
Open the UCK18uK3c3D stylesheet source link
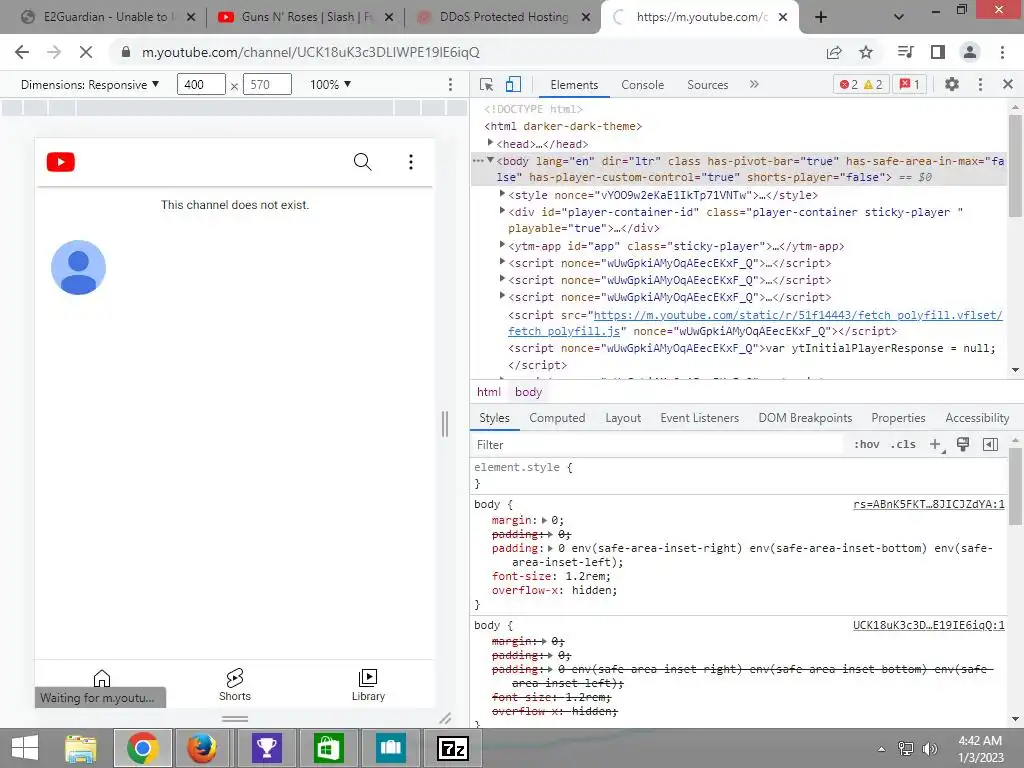pos(929,625)
